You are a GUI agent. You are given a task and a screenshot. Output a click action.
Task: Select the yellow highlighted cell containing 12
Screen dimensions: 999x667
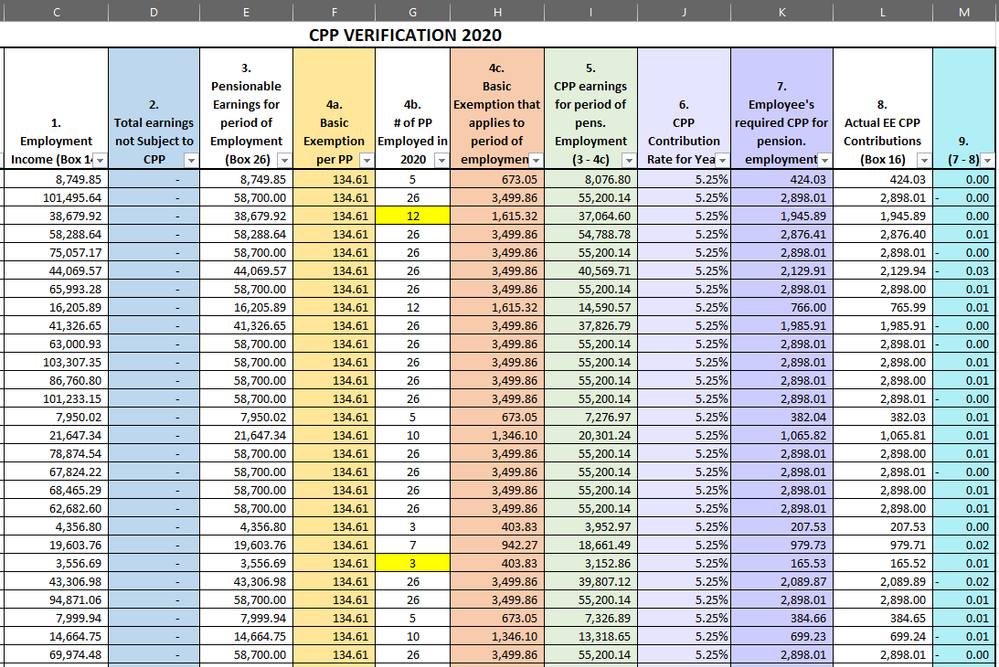pyautogui.click(x=411, y=216)
